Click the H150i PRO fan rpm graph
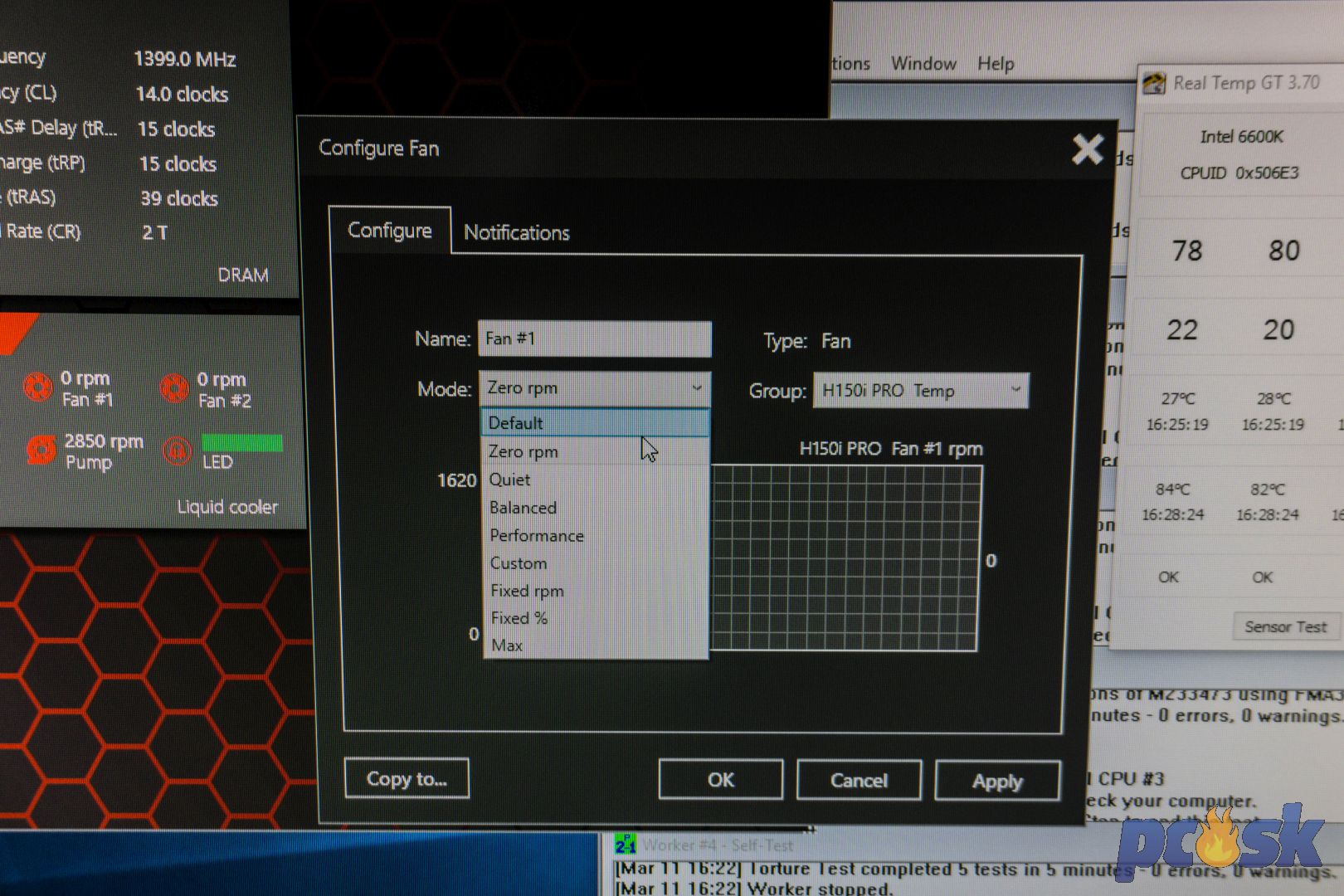 point(845,558)
